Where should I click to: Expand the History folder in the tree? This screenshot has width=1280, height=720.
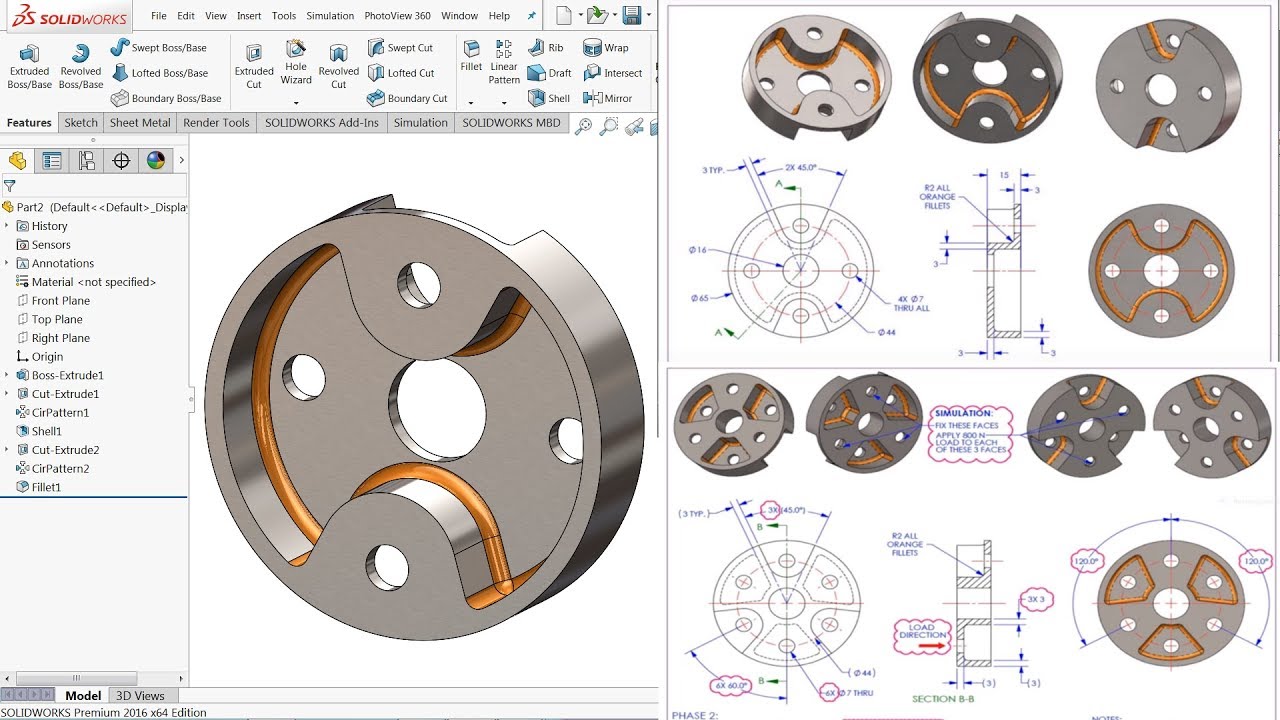coord(7,226)
